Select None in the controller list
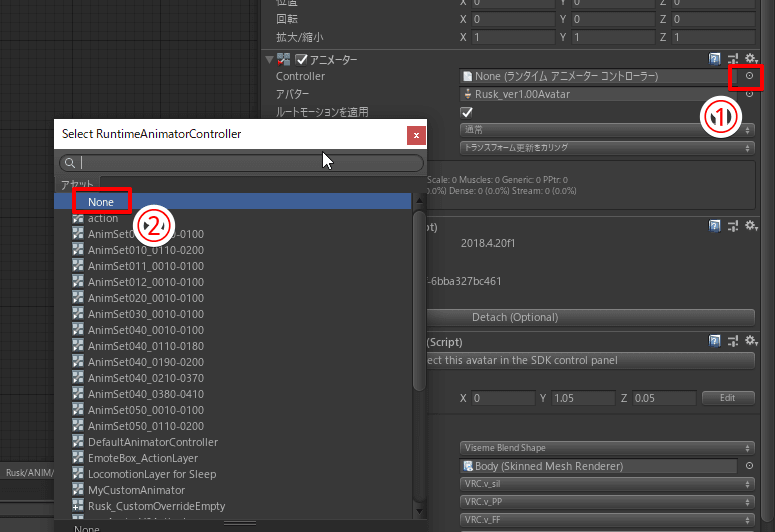 pyautogui.click(x=101, y=202)
